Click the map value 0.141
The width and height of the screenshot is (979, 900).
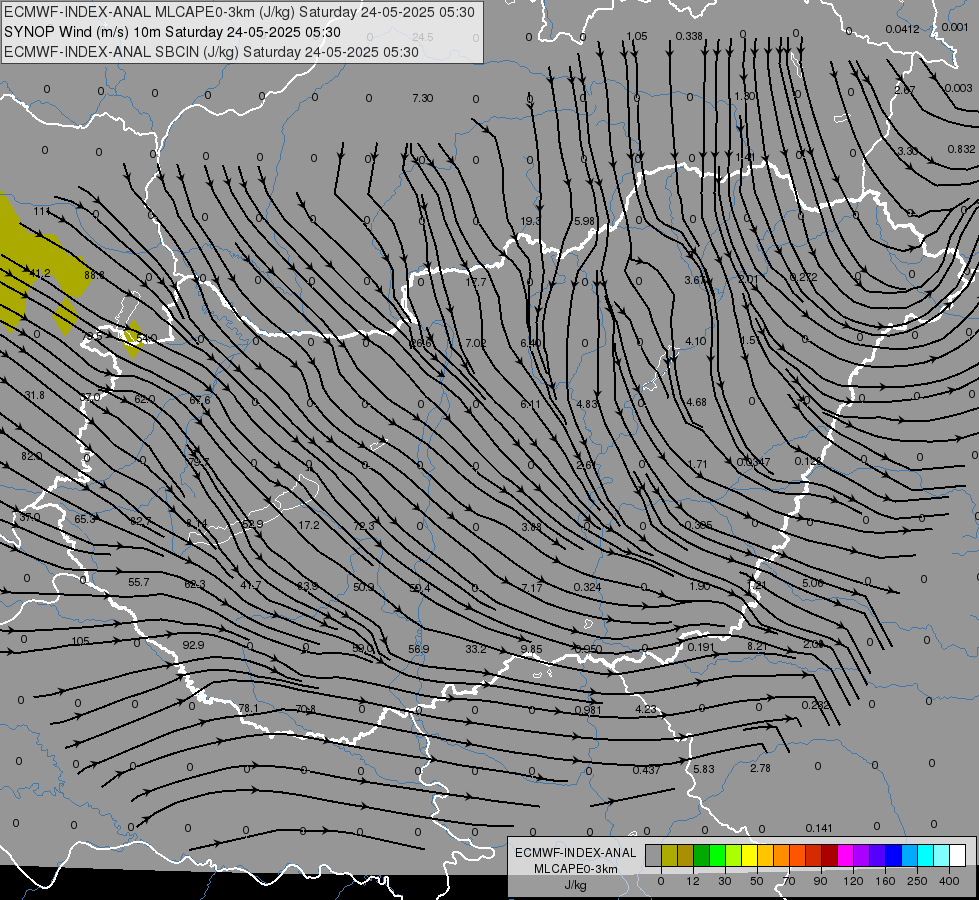pyautogui.click(x=819, y=828)
